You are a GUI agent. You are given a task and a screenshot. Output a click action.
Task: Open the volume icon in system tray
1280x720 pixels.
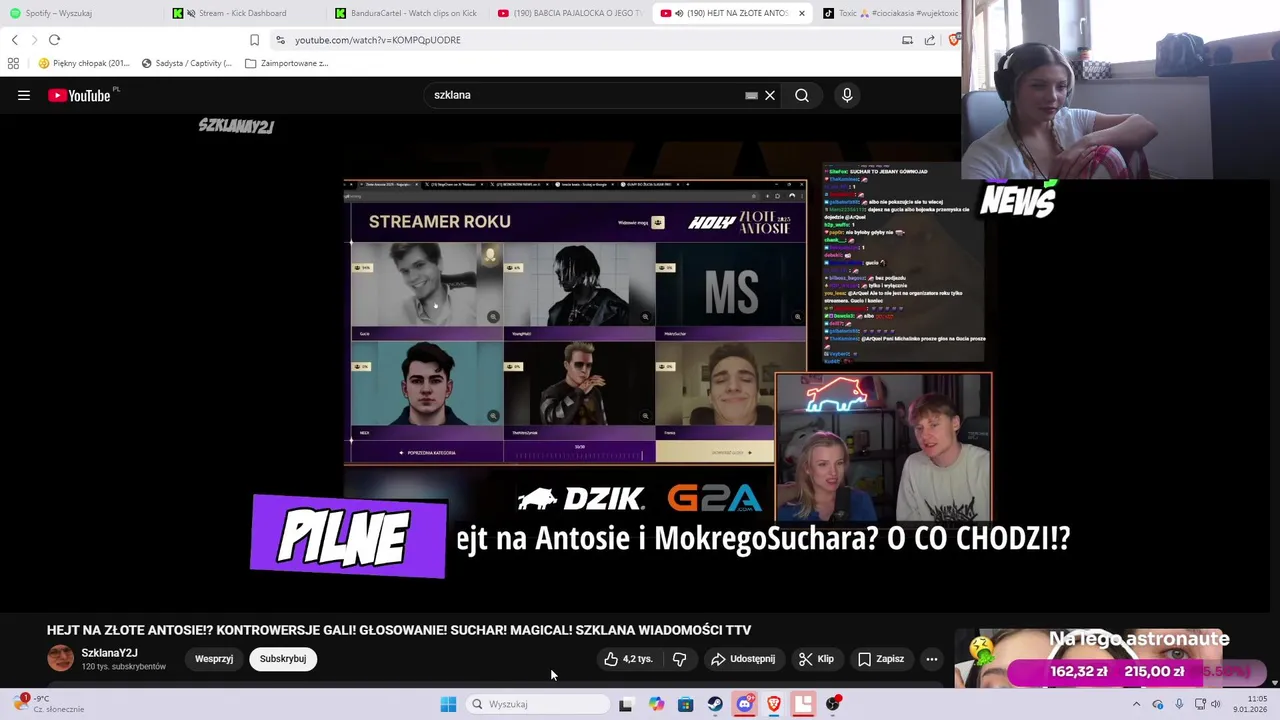click(x=1216, y=704)
